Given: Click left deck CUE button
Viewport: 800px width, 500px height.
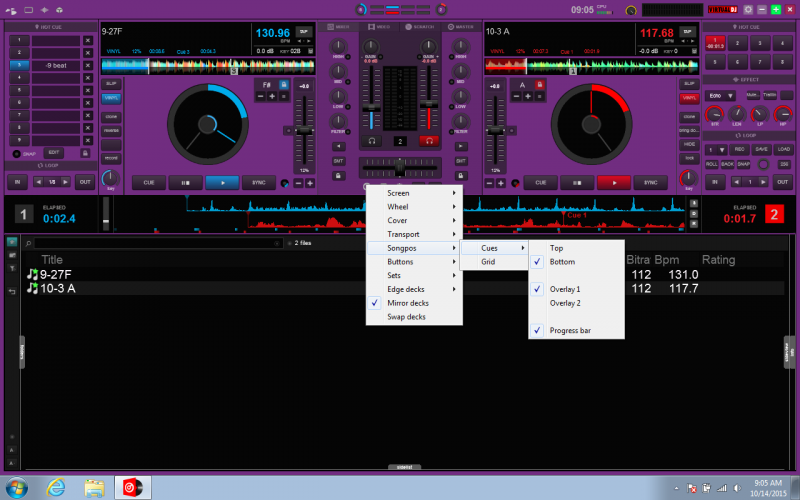Looking at the screenshot, I should (x=148, y=182).
